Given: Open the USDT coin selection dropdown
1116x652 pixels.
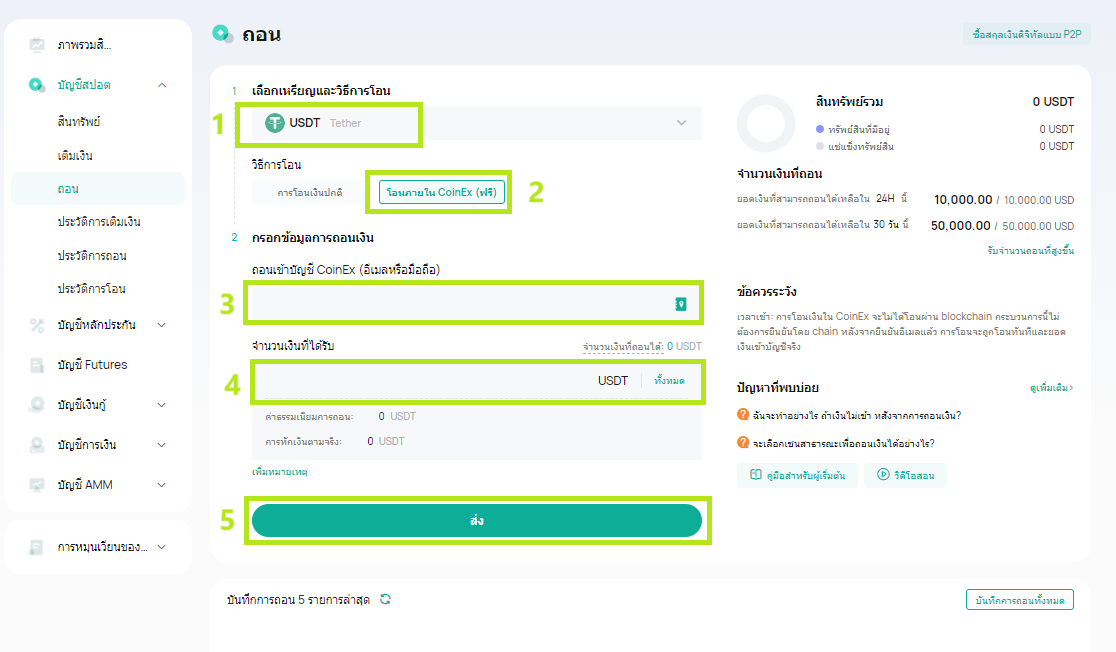Looking at the screenshot, I should click(x=681, y=123).
